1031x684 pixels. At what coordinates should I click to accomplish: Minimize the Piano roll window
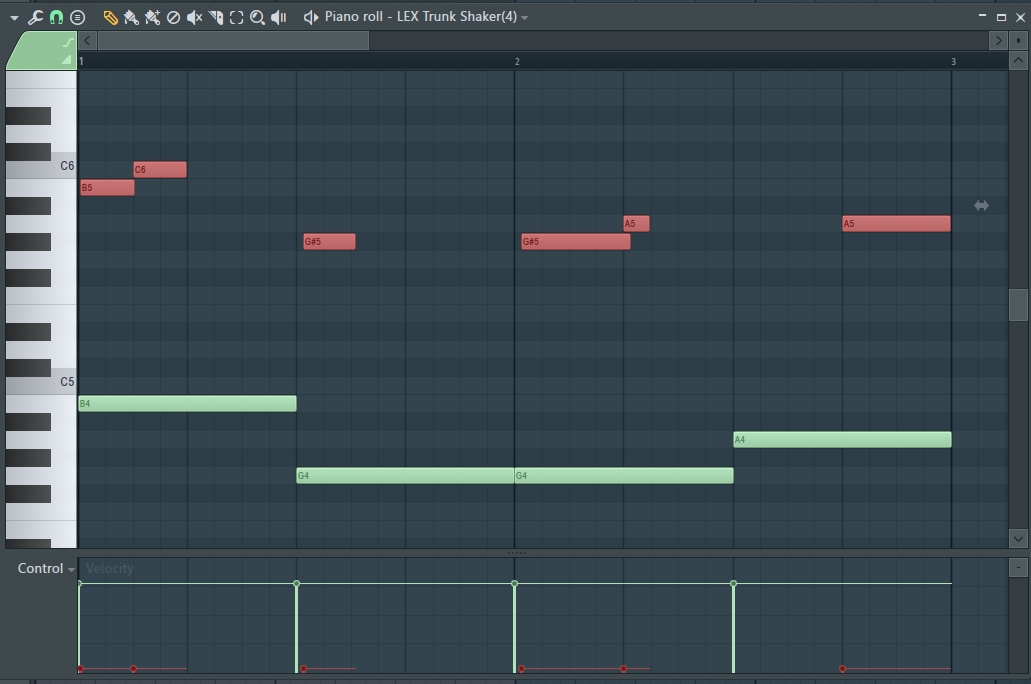point(982,16)
